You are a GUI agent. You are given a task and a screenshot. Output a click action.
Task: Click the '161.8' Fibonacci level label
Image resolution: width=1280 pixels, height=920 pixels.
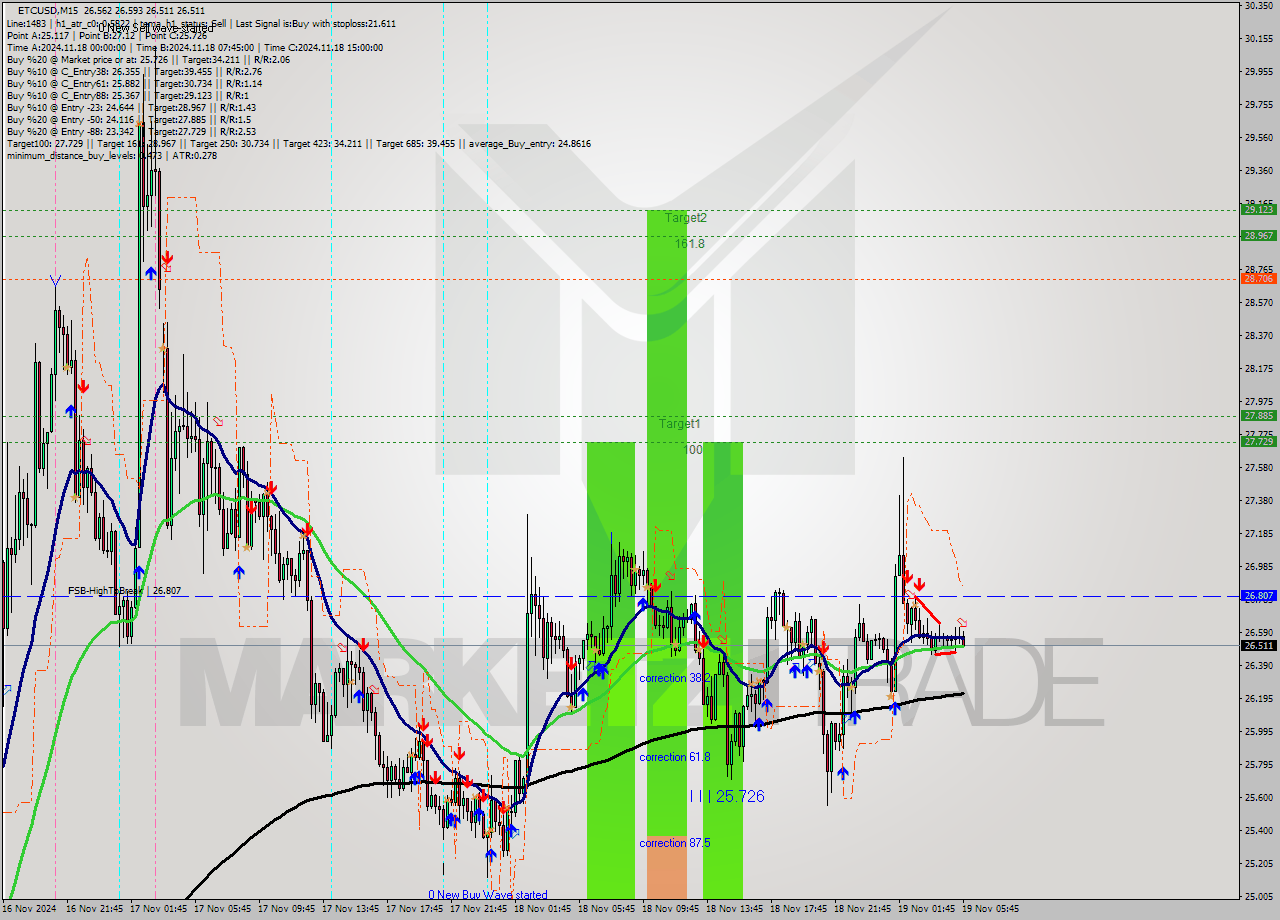689,243
